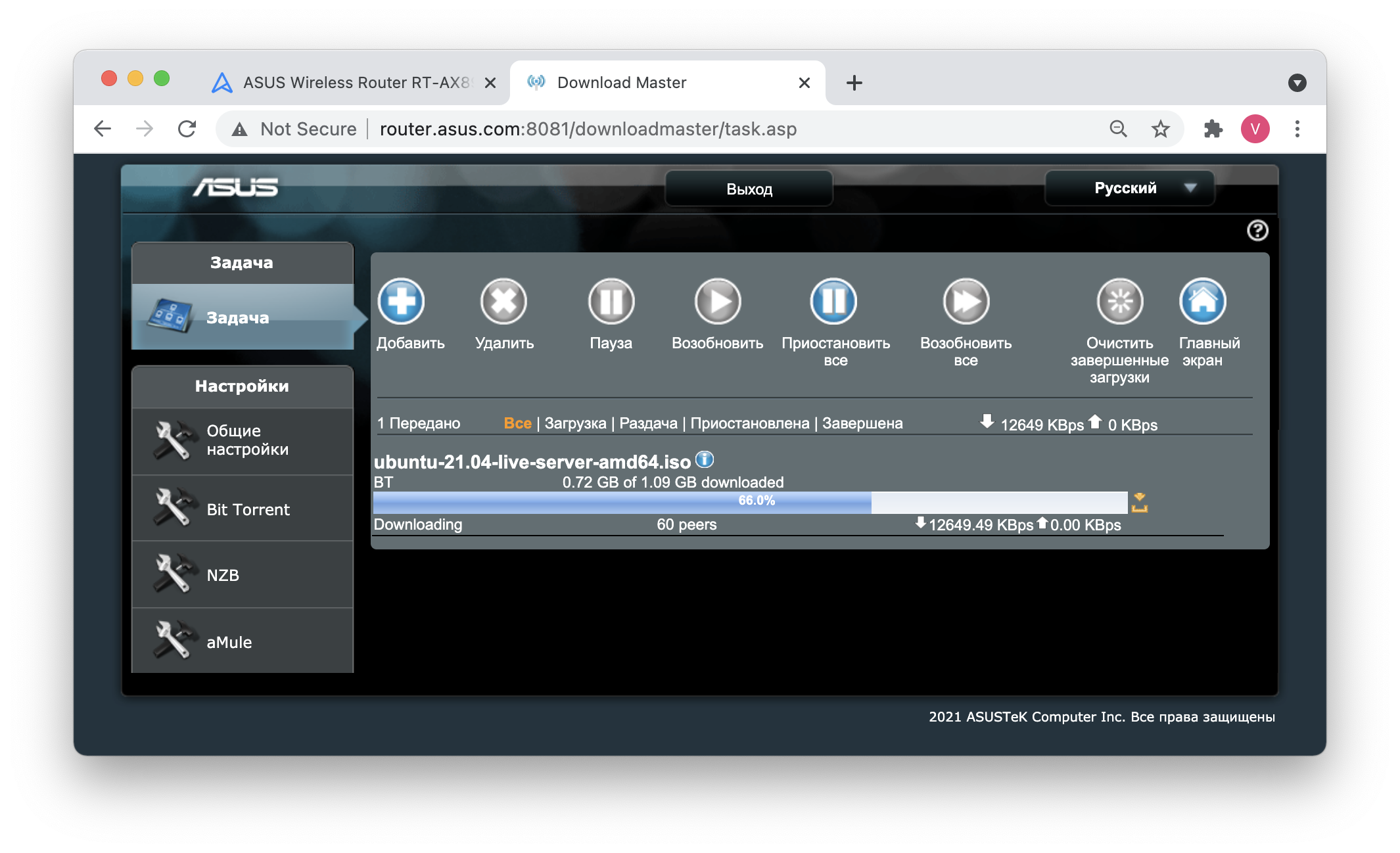
Task: Close the Download Master tab
Action: click(x=805, y=83)
